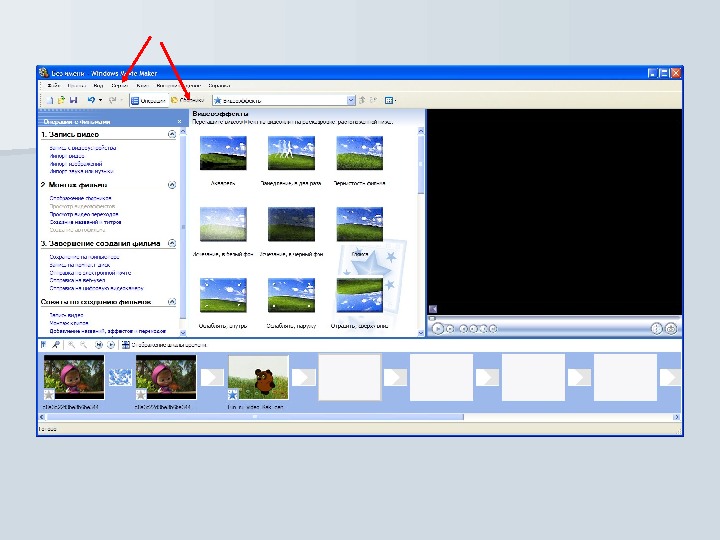Viewport: 720px width, 540px height.
Task: Select the second Masha clip in the storyboard
Action: [166, 377]
